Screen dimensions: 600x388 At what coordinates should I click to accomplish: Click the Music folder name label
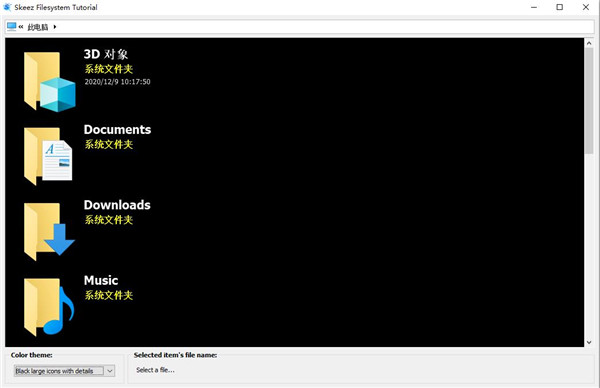coord(101,280)
